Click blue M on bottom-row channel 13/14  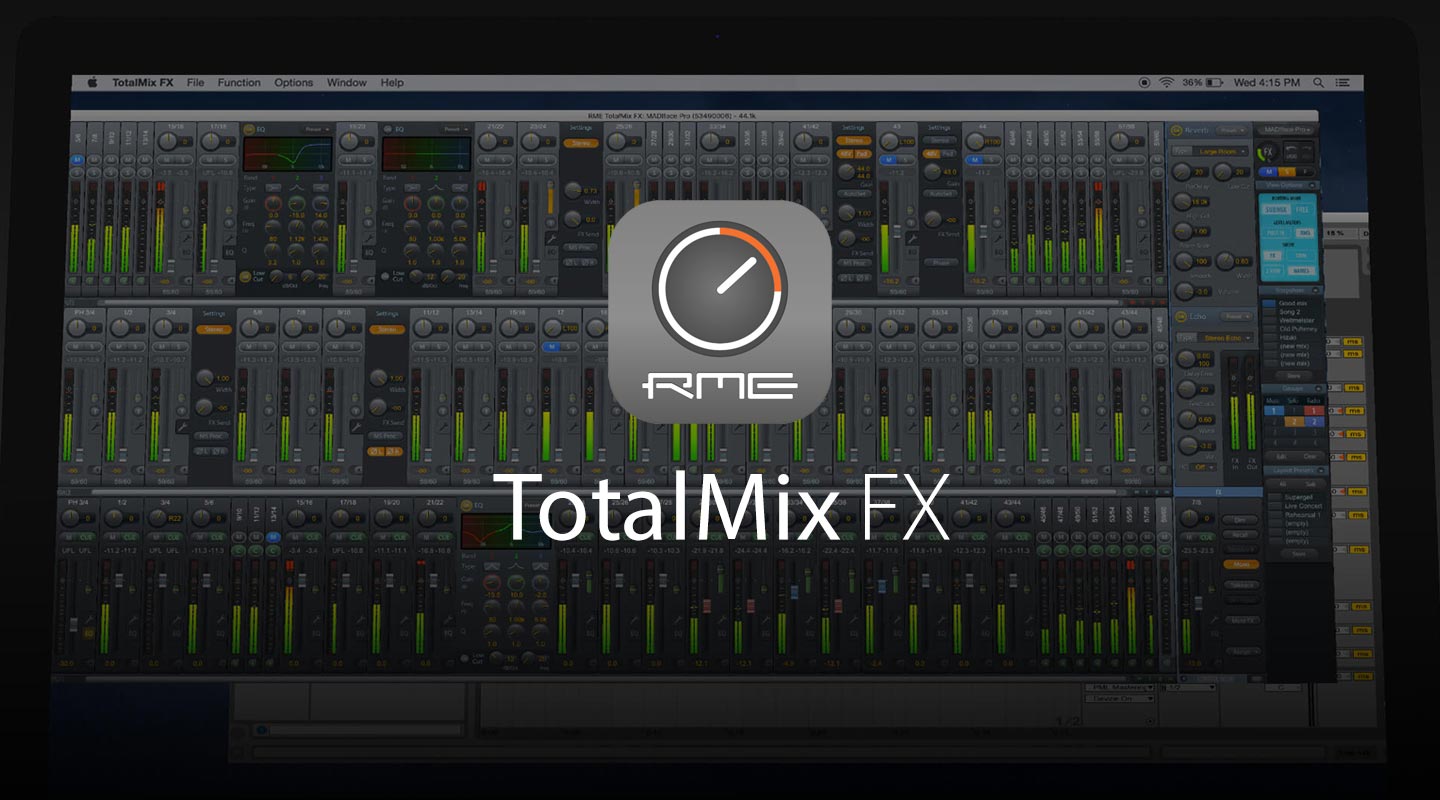(x=274, y=538)
